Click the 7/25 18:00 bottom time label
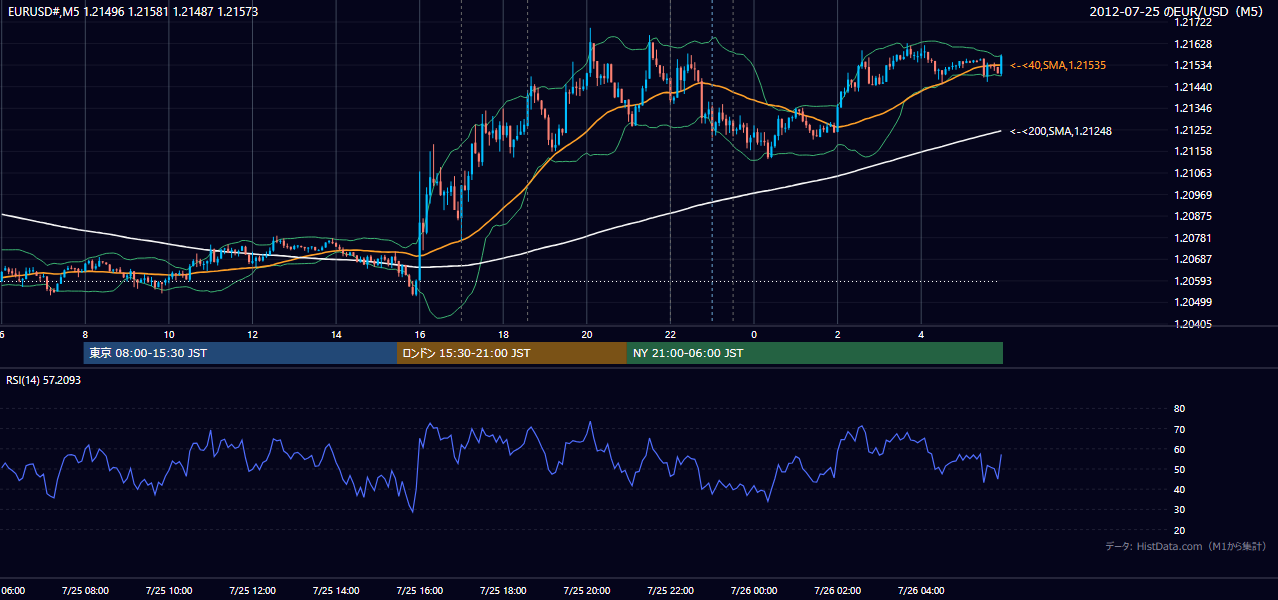This screenshot has height=600, width=1278. pos(503,590)
